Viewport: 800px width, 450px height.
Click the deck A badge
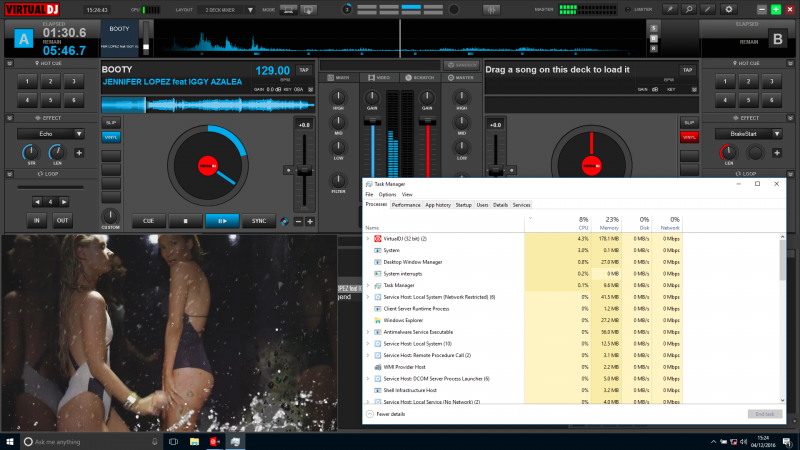point(23,38)
